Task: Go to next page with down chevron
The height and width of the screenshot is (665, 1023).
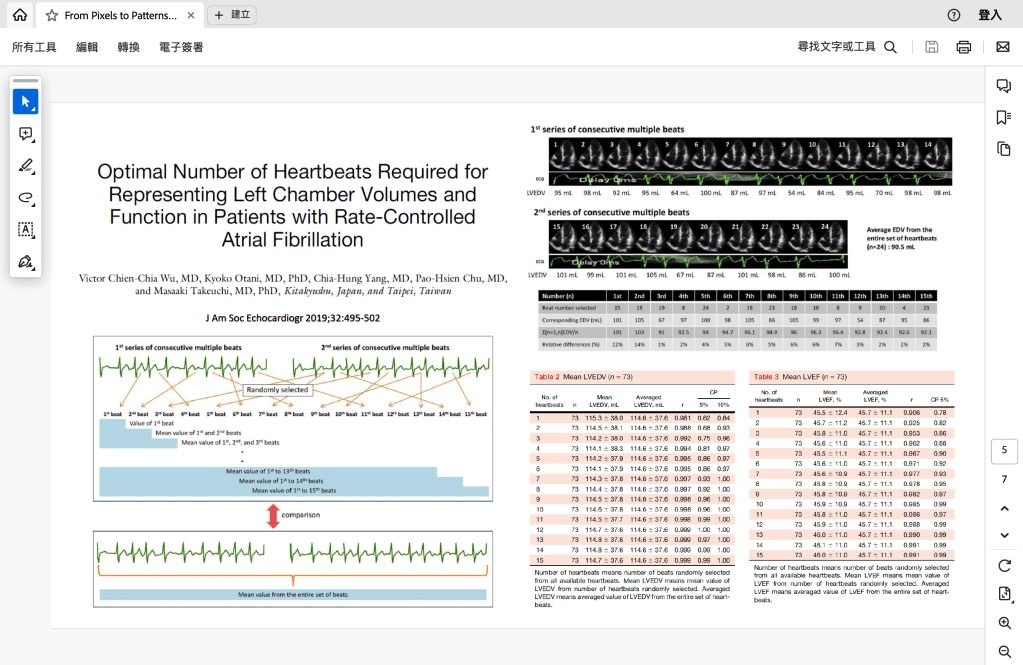Action: click(x=1004, y=536)
